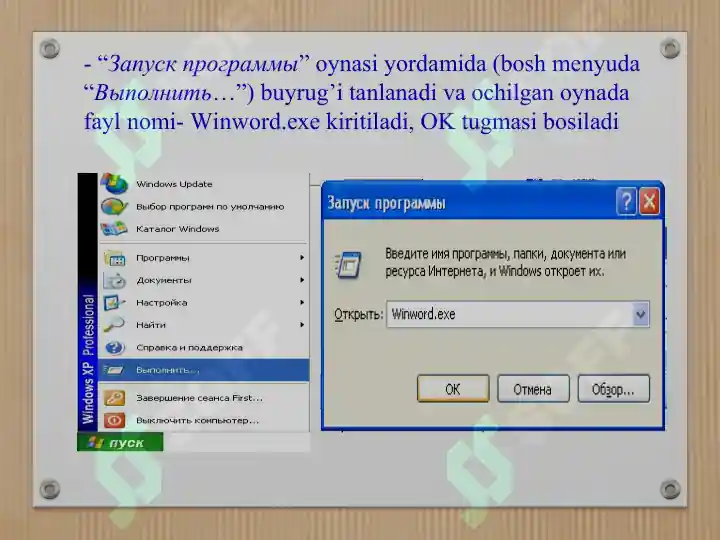This screenshot has height=540, width=720.
Task: Select Выбор программ по умолчанию
Action: 204,207
